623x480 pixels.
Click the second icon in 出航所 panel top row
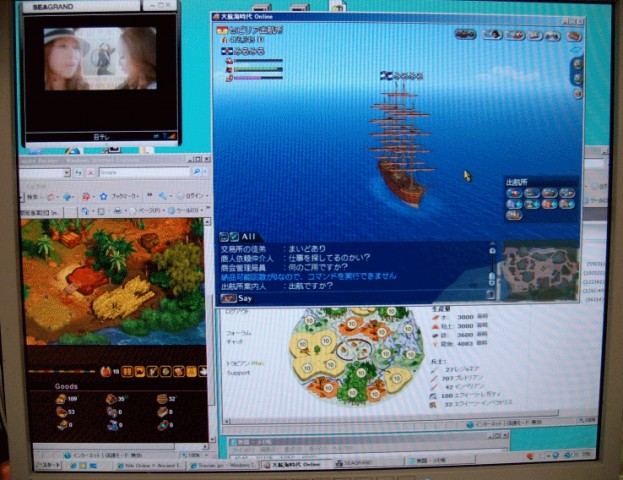click(x=532, y=193)
